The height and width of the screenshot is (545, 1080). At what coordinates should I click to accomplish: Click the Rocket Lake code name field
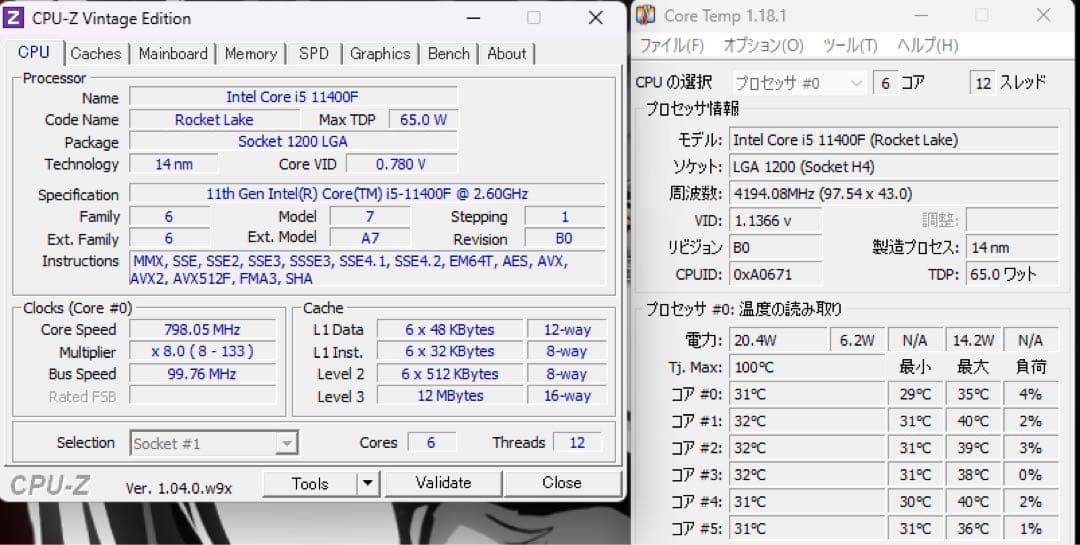214,120
